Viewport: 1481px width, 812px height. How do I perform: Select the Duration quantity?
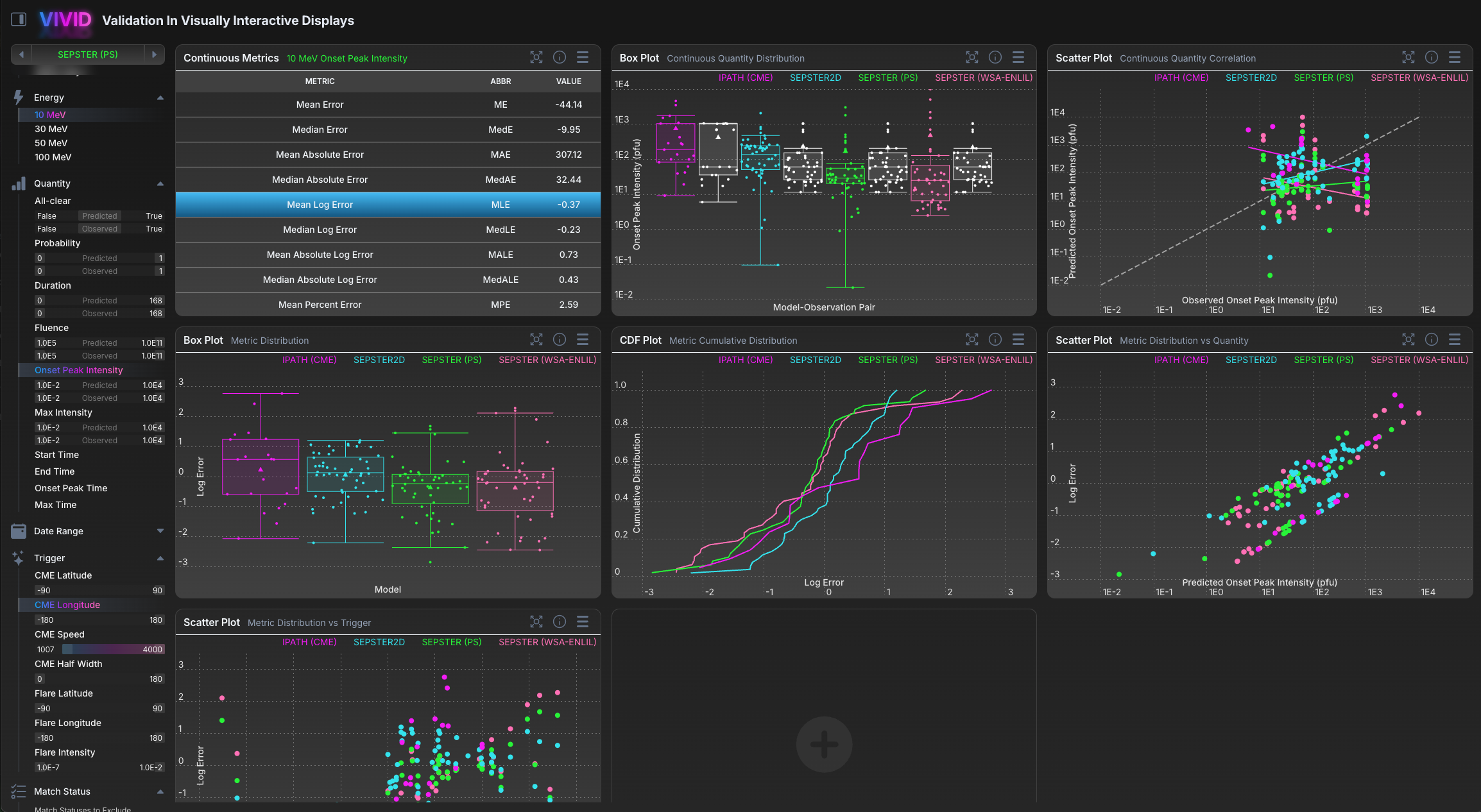point(53,285)
